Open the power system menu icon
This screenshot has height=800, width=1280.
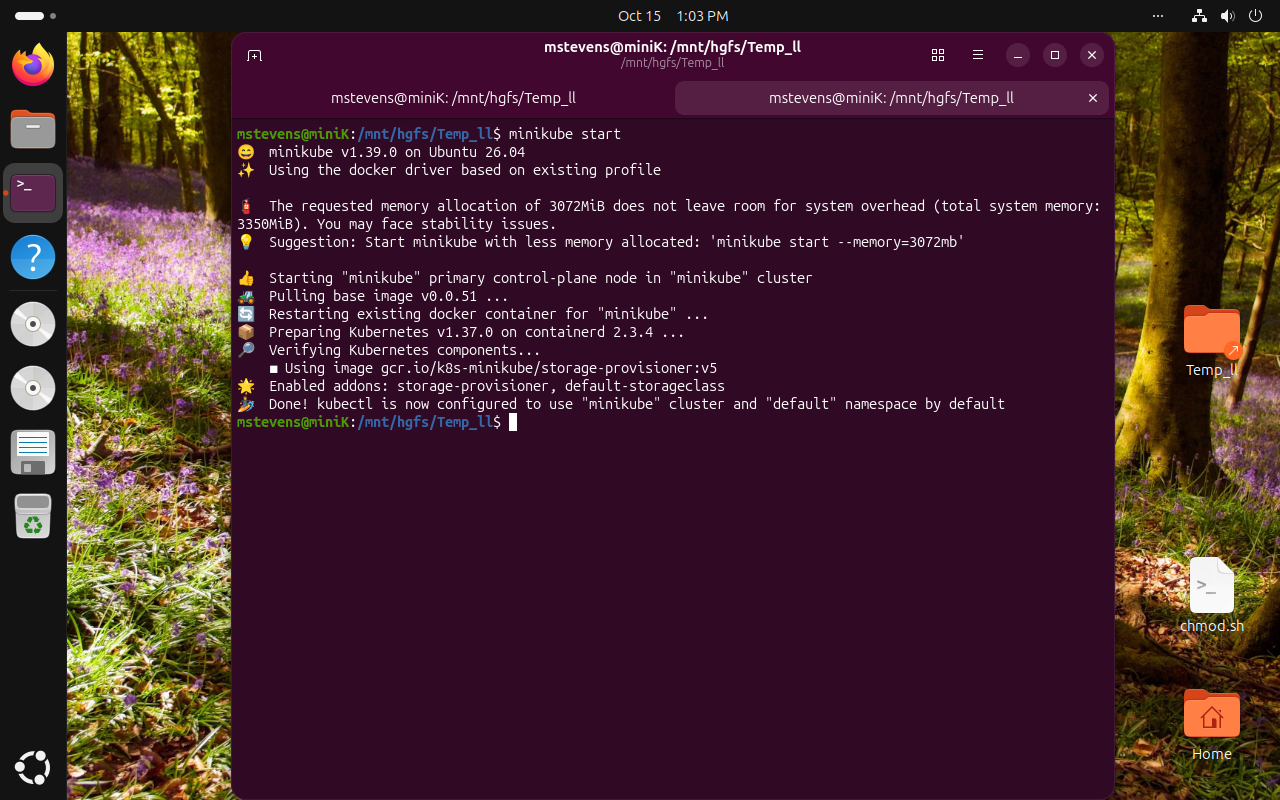[1256, 16]
